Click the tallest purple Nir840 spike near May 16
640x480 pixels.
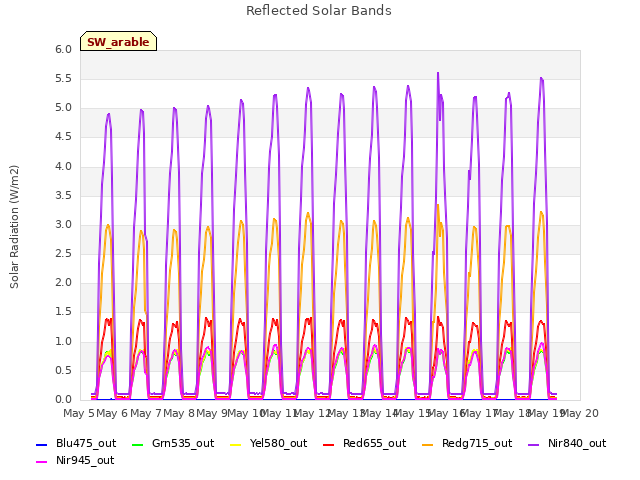(x=438, y=75)
